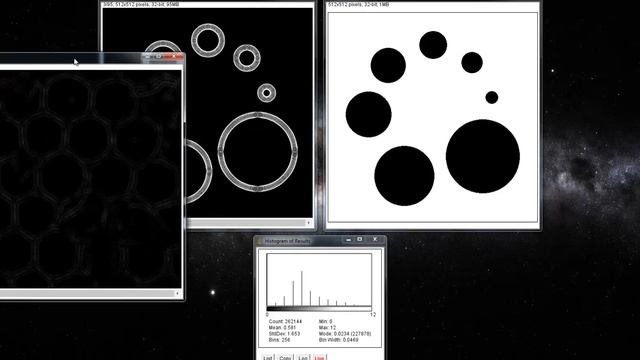
Task: Close the Histogram of Results window
Action: point(375,240)
